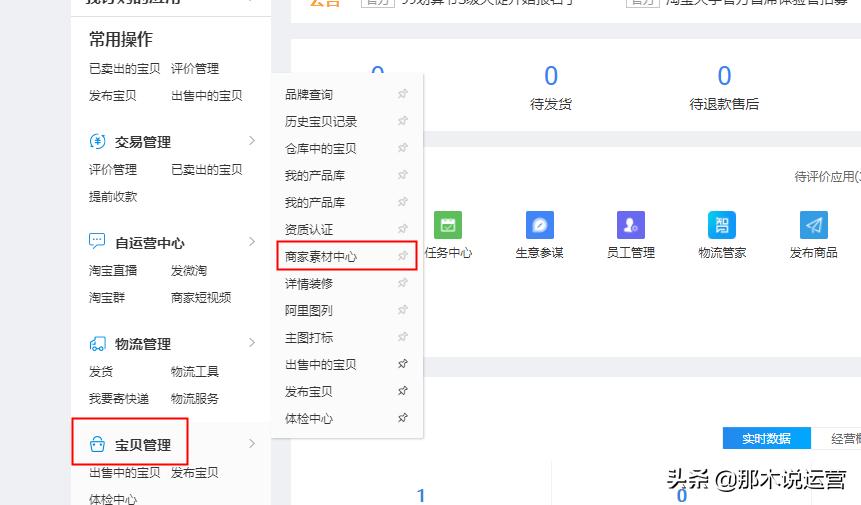The width and height of the screenshot is (861, 505).
Task: Open 提前收款 under 交易管理
Action: coord(113,197)
